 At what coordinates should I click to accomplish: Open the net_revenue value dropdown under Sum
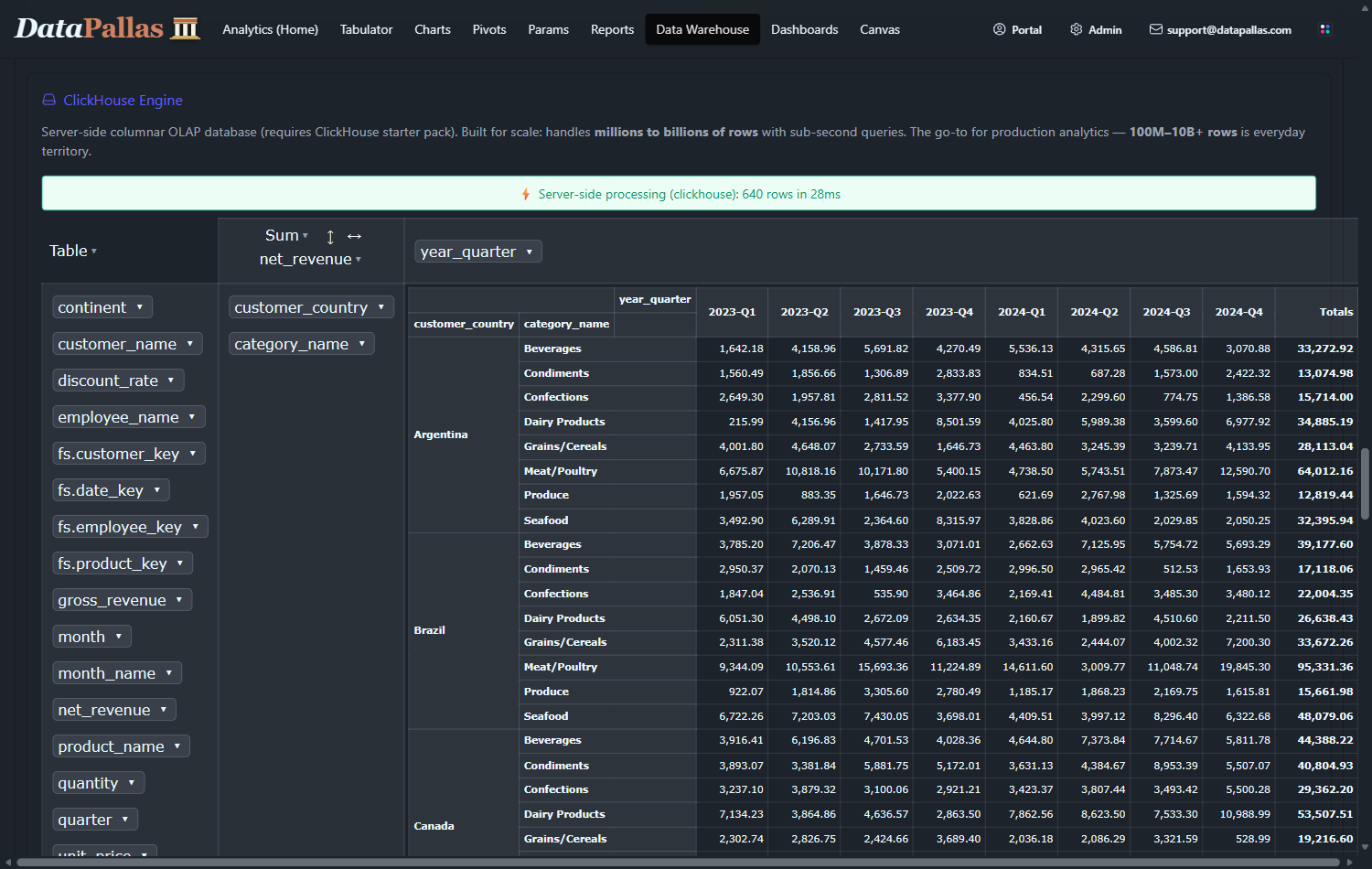pos(310,260)
